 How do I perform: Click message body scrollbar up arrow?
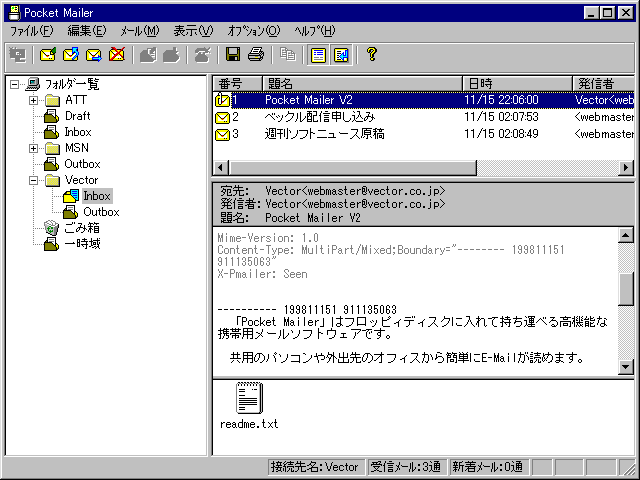(626, 235)
